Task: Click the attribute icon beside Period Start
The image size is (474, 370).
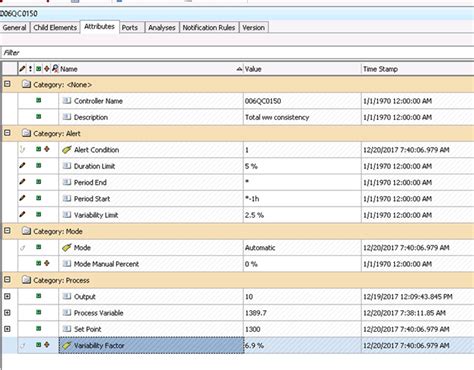Action: [67, 198]
